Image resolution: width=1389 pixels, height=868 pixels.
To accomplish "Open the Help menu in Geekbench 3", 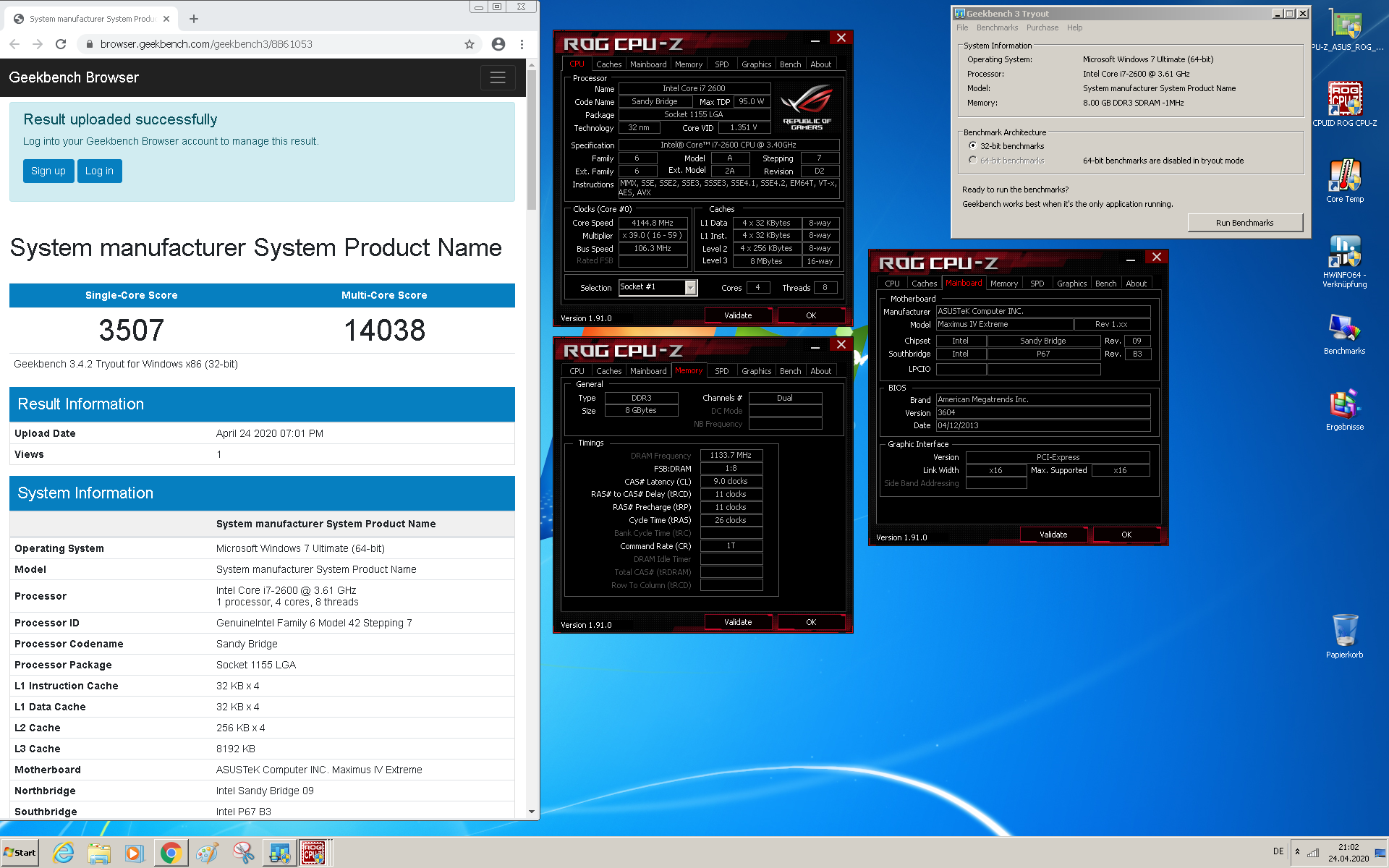I will (x=1075, y=27).
